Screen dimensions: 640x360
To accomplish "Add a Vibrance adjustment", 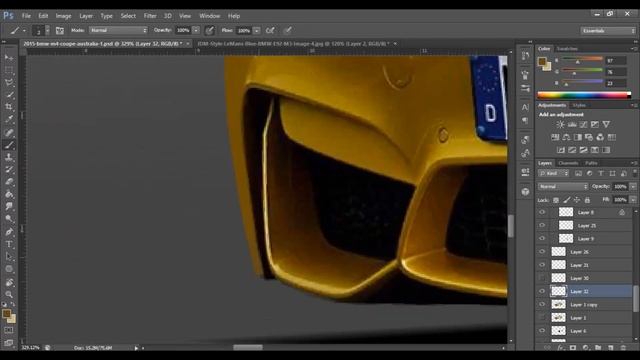I will tap(607, 124).
